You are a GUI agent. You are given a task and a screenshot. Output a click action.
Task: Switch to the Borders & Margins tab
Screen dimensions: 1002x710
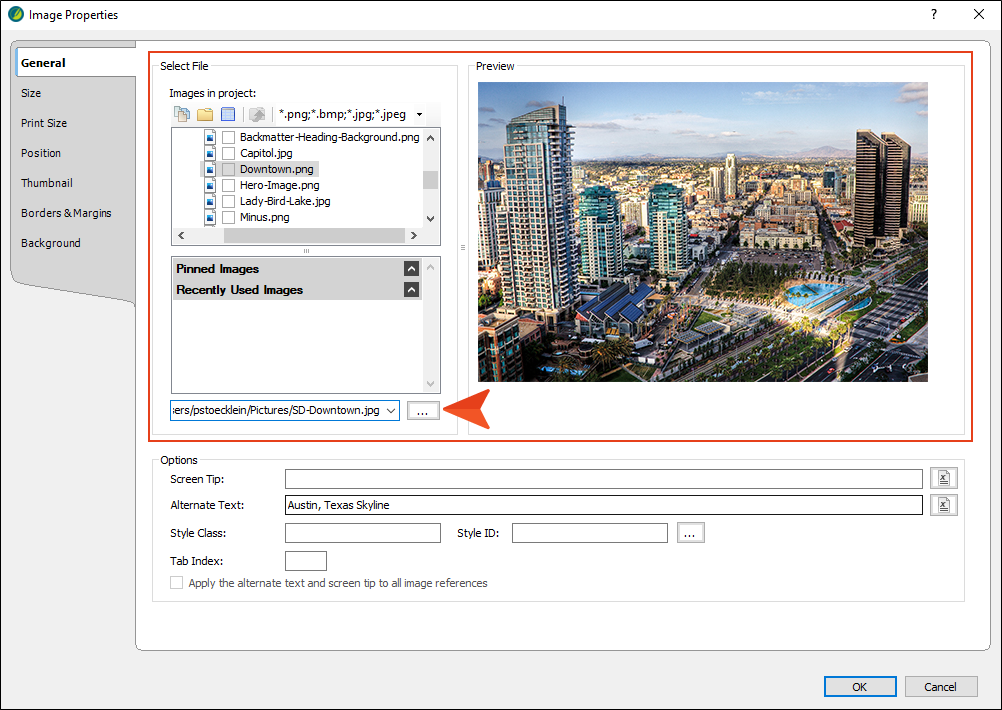tap(66, 213)
